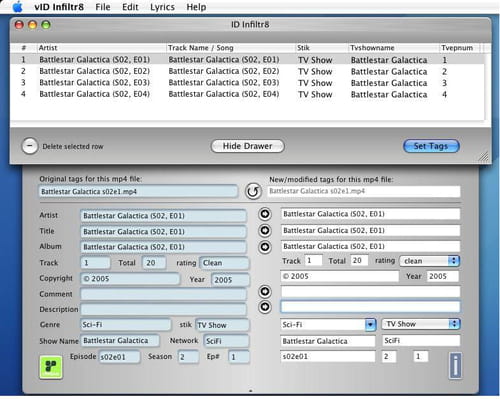Click the new Track number field
The image size is (500, 399).
coord(313,260)
